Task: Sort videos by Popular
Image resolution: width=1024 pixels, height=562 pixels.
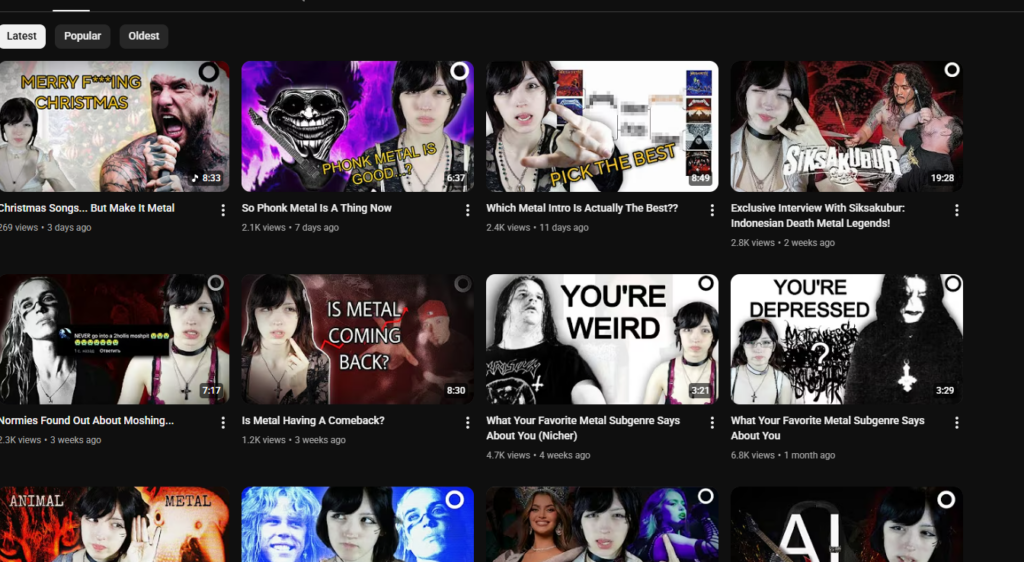Action: pyautogui.click(x=82, y=36)
